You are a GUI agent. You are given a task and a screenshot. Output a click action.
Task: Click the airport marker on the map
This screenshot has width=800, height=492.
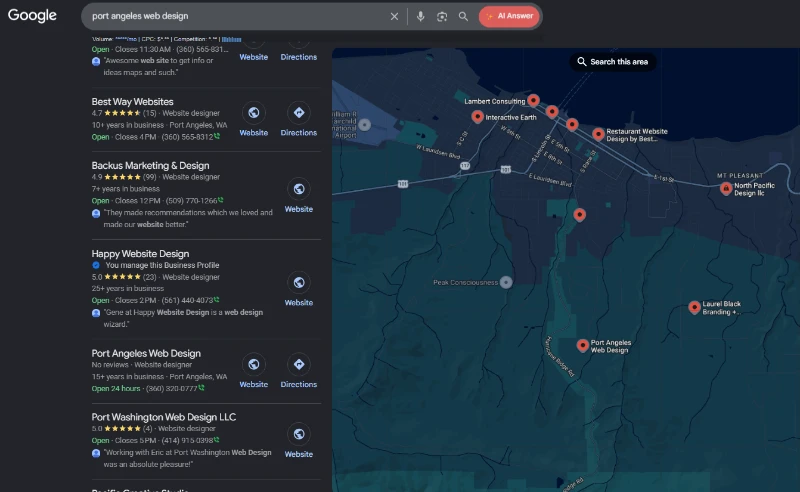click(364, 125)
